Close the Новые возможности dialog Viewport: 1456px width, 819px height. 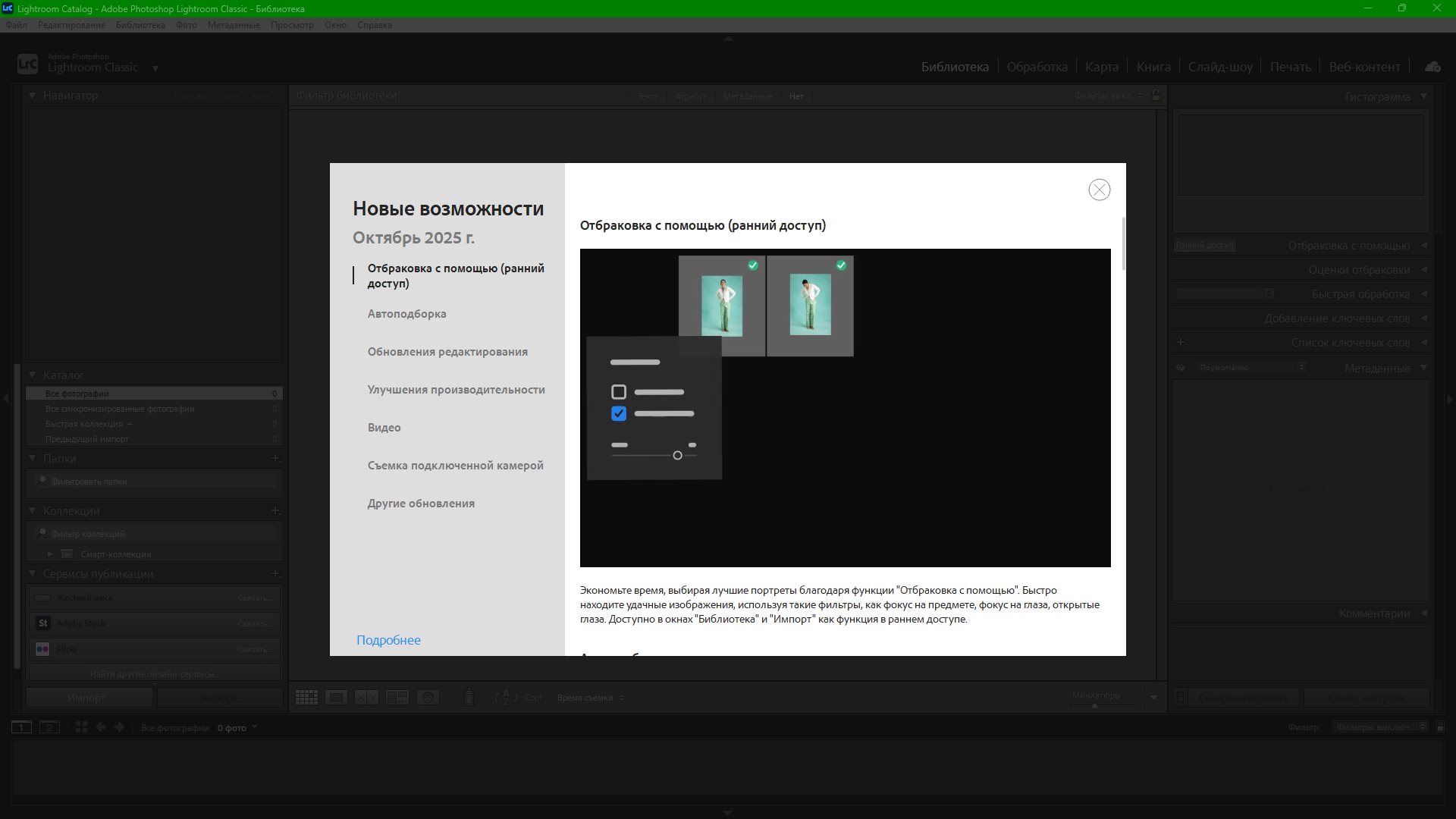[1099, 190]
